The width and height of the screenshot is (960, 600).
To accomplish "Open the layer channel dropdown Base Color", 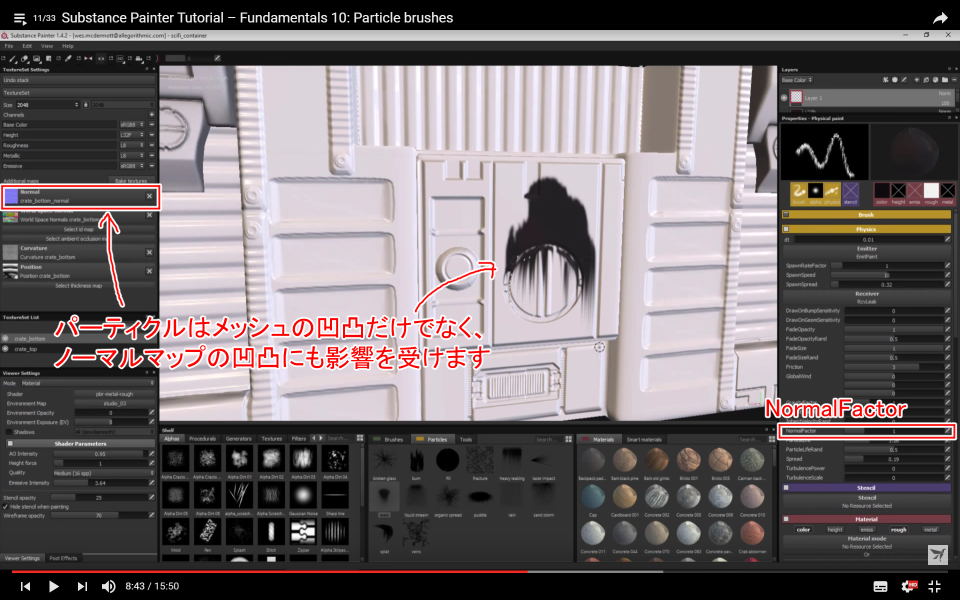I will (797, 80).
